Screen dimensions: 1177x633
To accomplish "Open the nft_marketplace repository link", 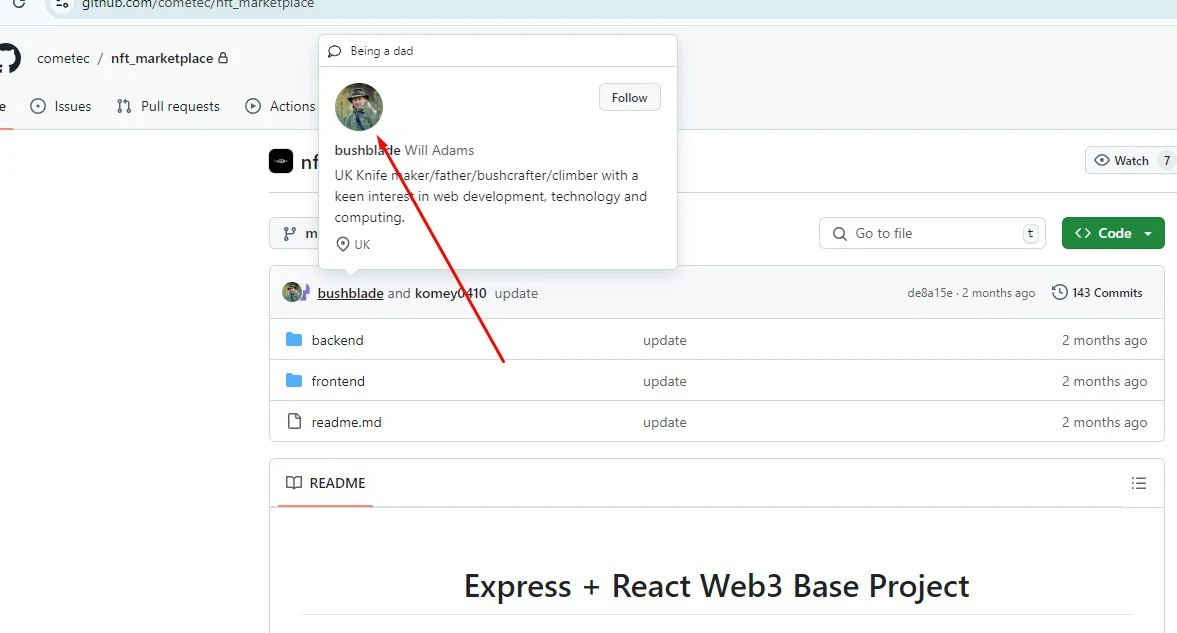I will 162,59.
